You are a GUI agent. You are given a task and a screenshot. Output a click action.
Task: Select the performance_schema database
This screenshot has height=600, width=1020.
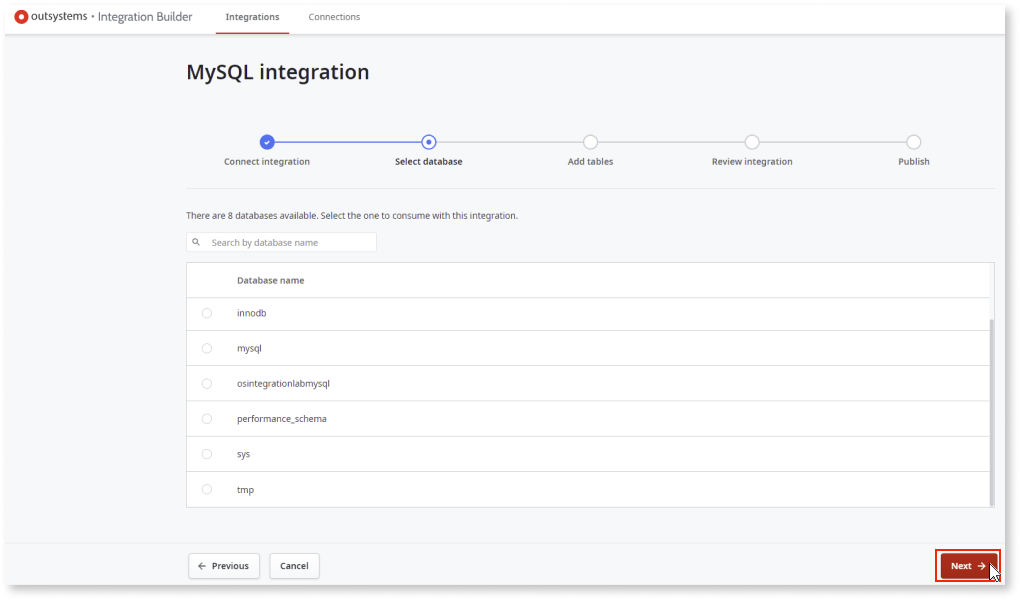pyautogui.click(x=207, y=418)
